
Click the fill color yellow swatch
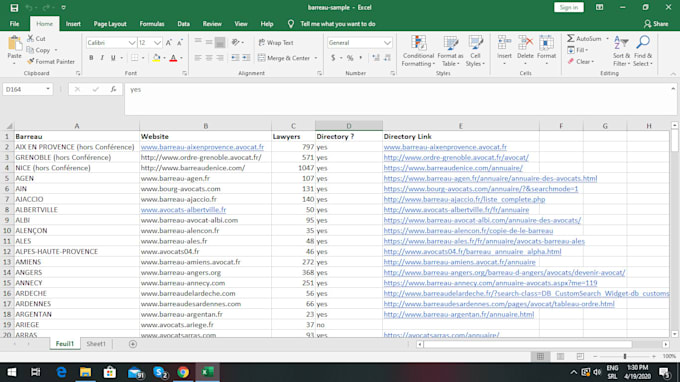[x=157, y=58]
